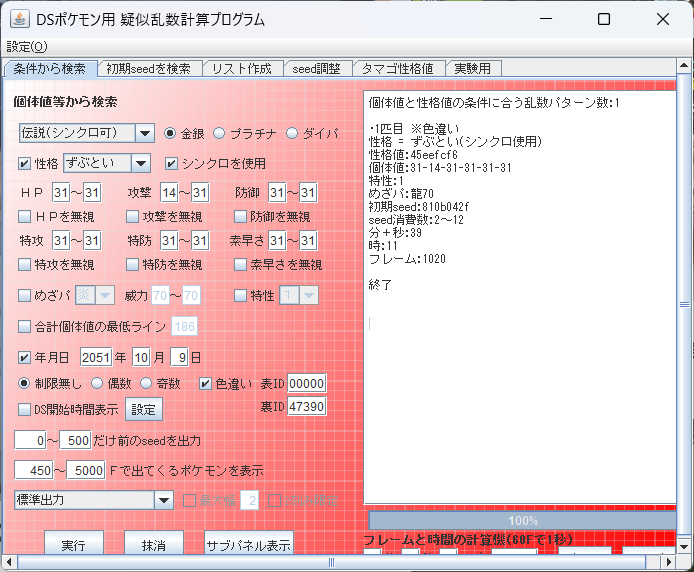Viewport: 694px width, 572px height.
Task: Switch to the タマゴ性格値 tab
Action: coord(397,69)
